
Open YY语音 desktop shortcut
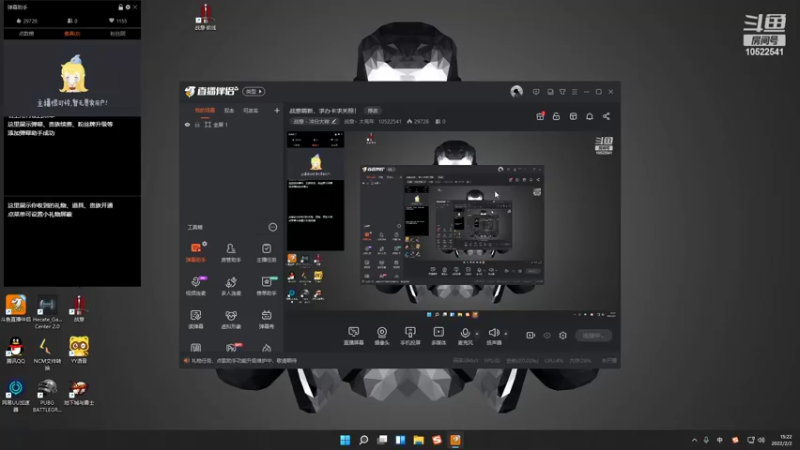point(79,350)
